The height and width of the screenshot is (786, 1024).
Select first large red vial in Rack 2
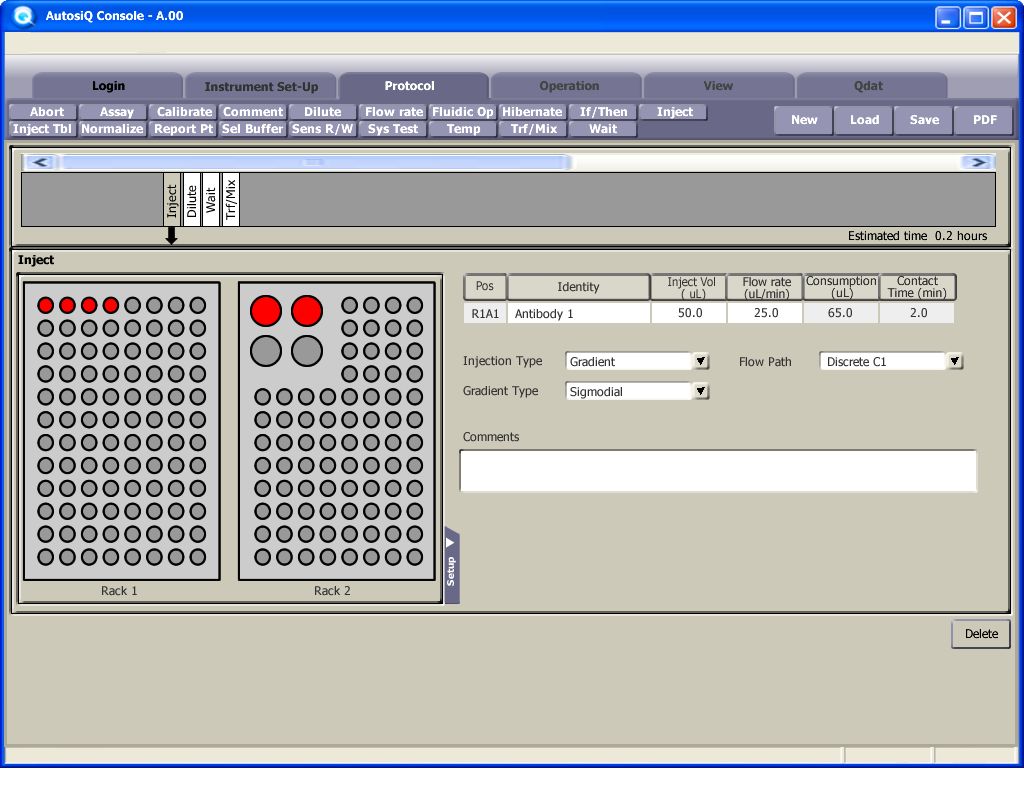tap(266, 311)
